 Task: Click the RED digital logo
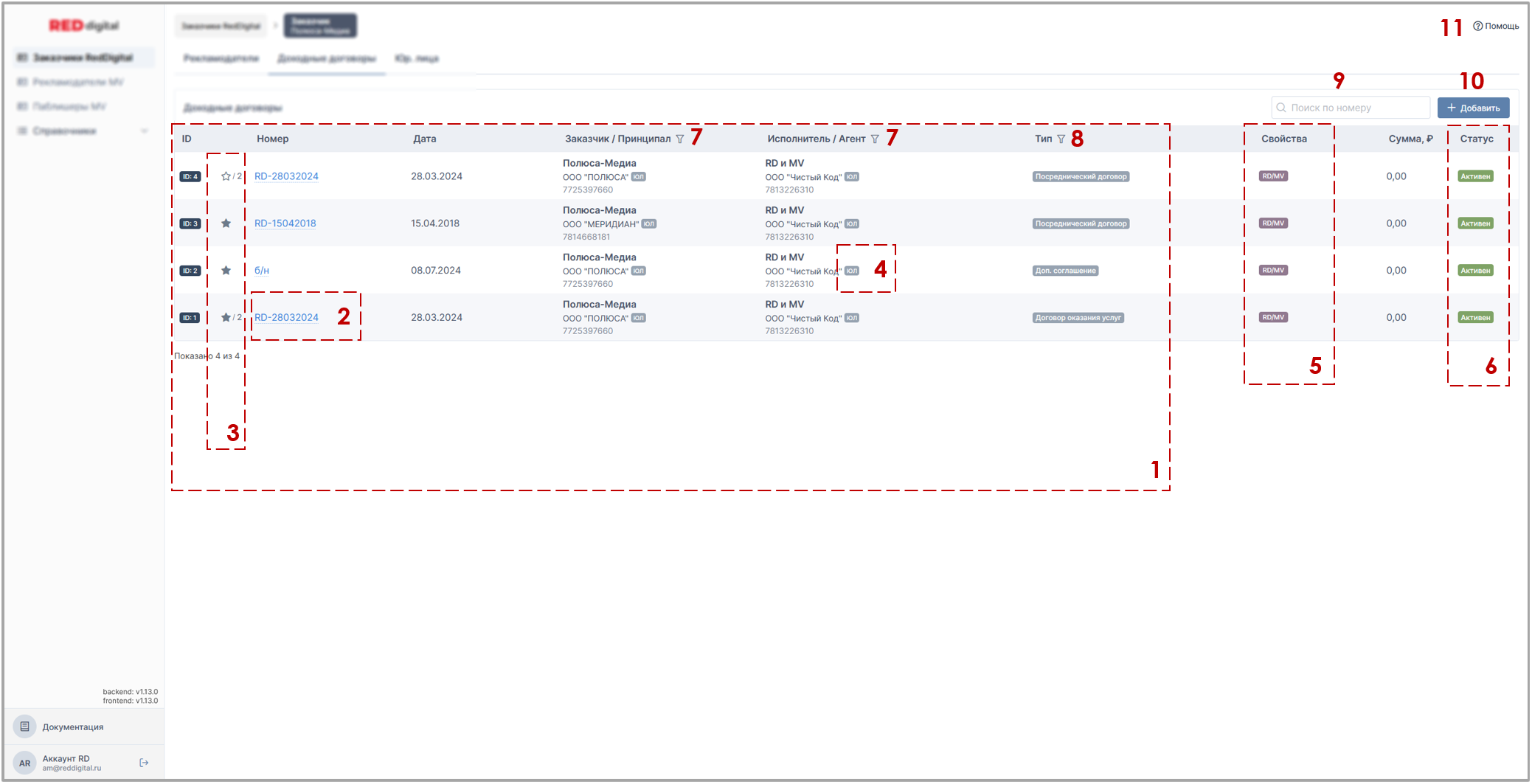click(x=83, y=26)
